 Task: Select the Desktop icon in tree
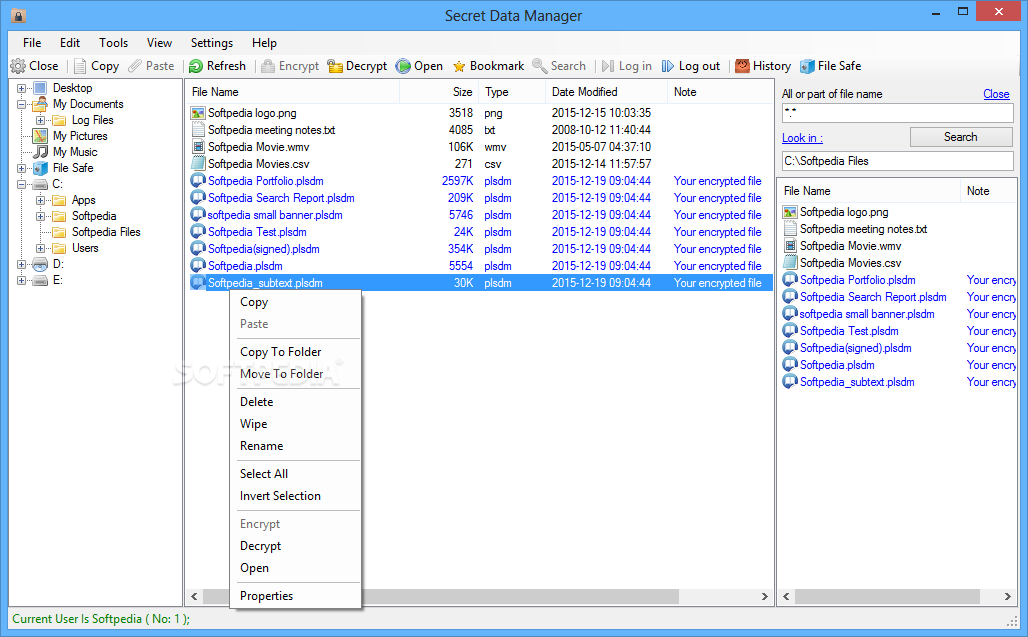click(41, 88)
